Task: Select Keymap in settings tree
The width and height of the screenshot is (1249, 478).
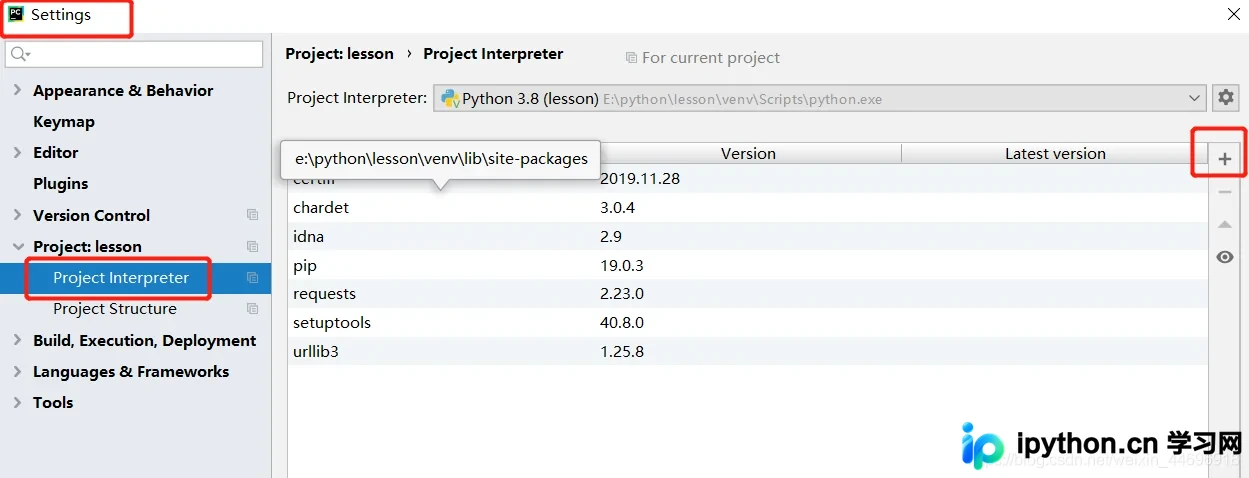Action: point(64,121)
